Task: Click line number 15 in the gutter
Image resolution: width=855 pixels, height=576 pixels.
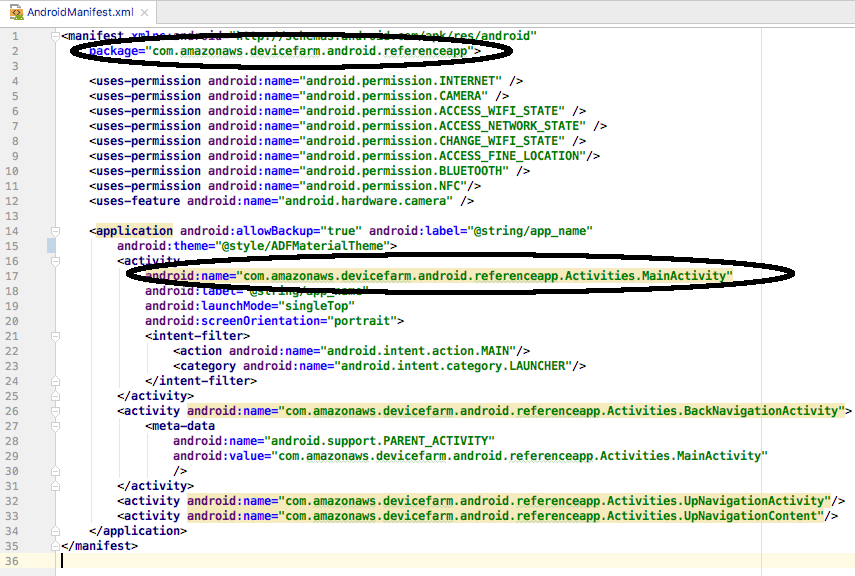Action: 12,246
